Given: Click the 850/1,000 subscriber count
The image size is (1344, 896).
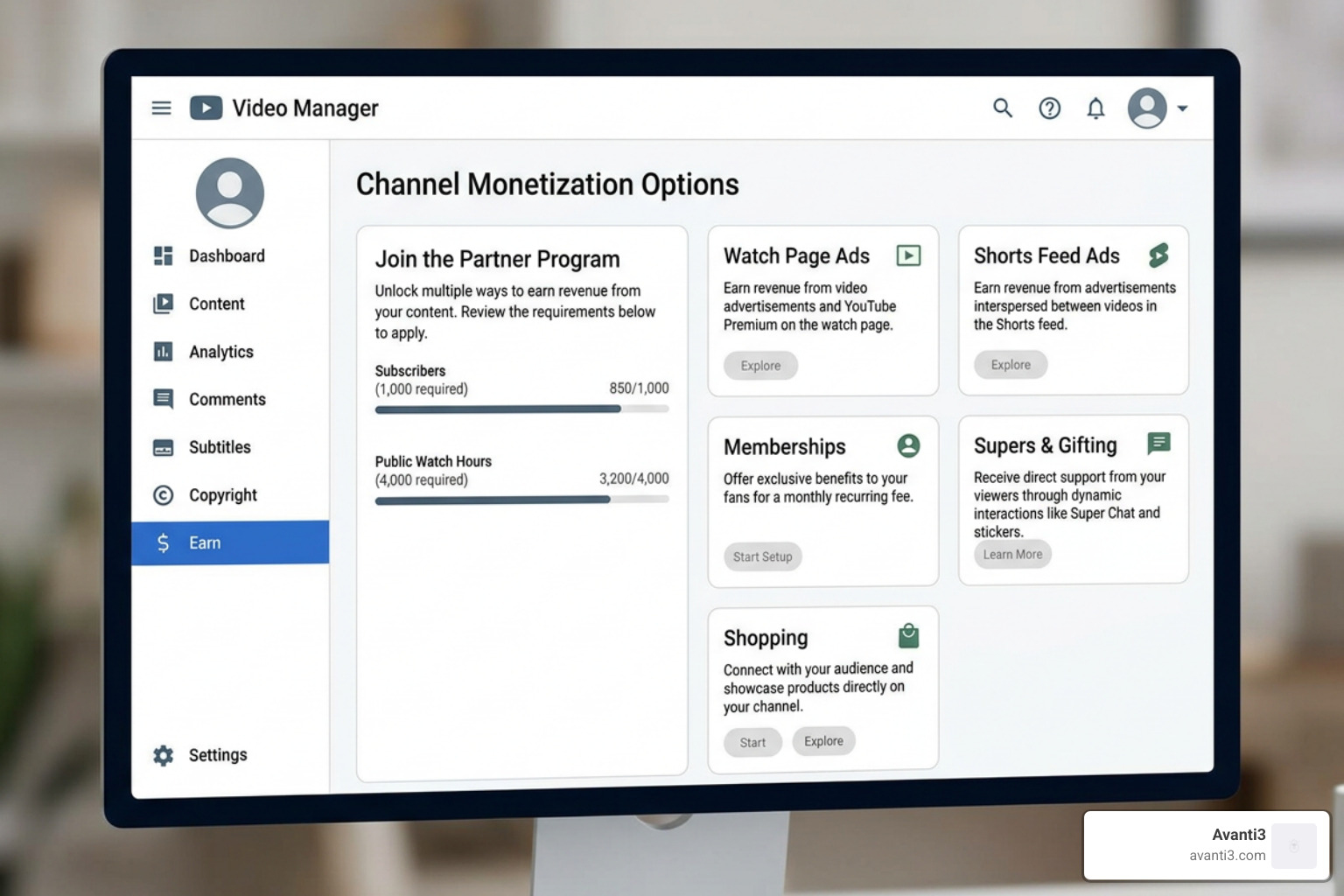Looking at the screenshot, I should pos(639,388).
